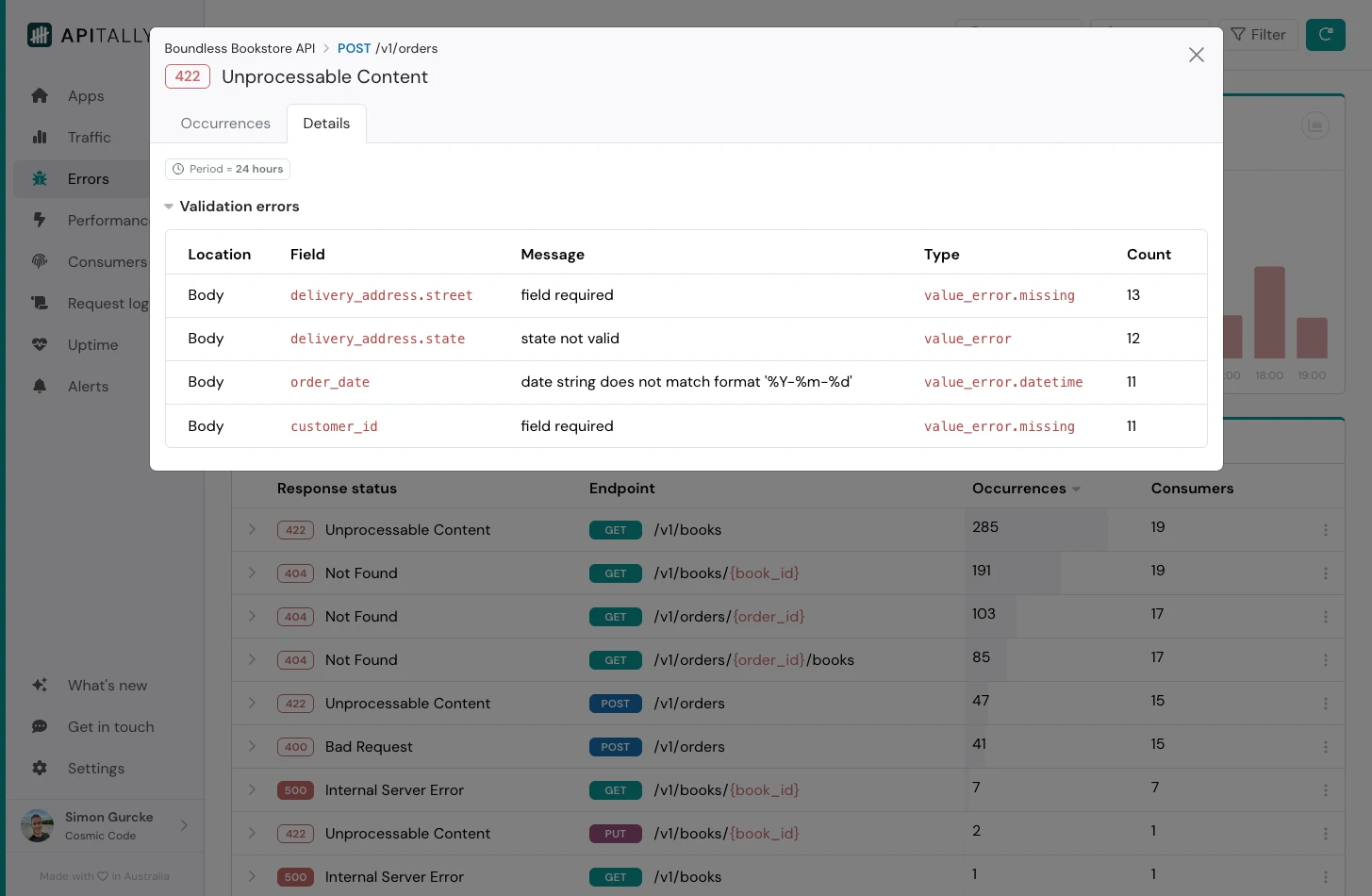The width and height of the screenshot is (1372, 896).
Task: Click the Get in touch chat icon
Action: pos(40,726)
